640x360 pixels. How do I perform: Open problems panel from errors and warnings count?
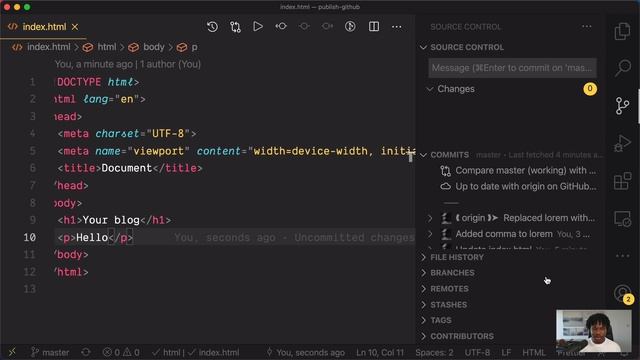pos(121,352)
